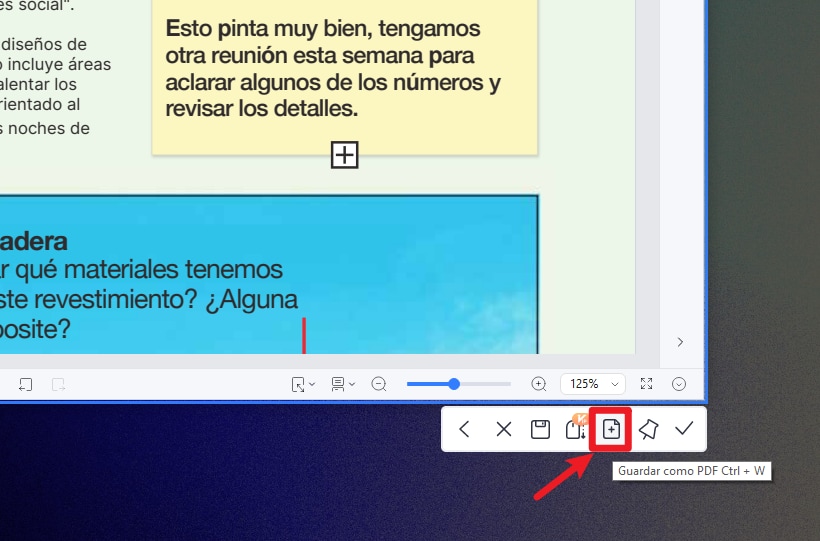Expand the sticky note plus box
Image resolution: width=820 pixels, height=541 pixels.
pos(344,154)
